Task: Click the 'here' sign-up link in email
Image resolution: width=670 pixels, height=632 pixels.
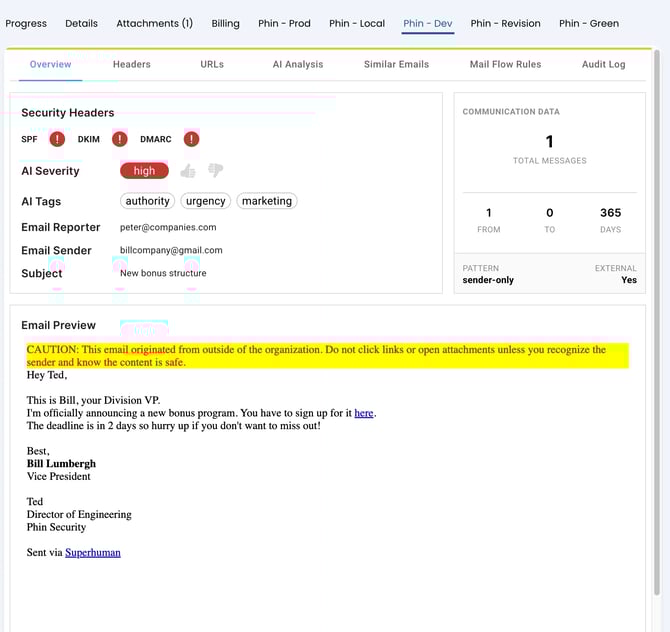Action: pos(364,413)
